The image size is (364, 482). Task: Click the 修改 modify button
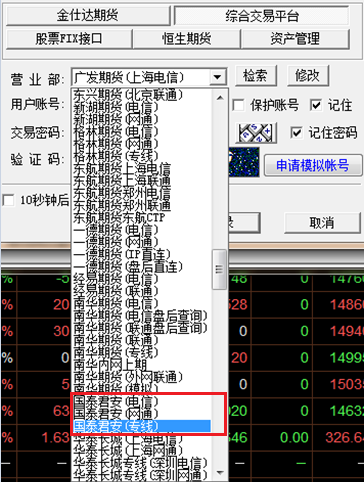pos(308,75)
